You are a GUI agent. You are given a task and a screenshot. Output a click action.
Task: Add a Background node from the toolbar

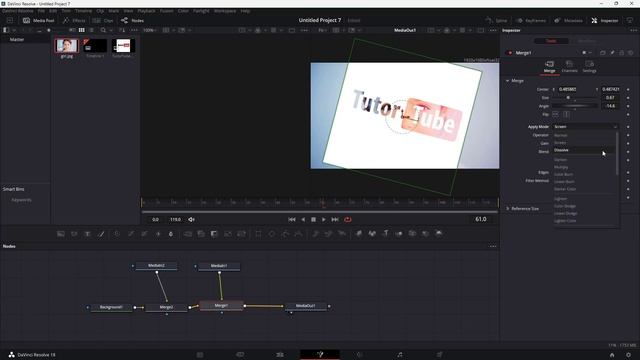coord(61,234)
